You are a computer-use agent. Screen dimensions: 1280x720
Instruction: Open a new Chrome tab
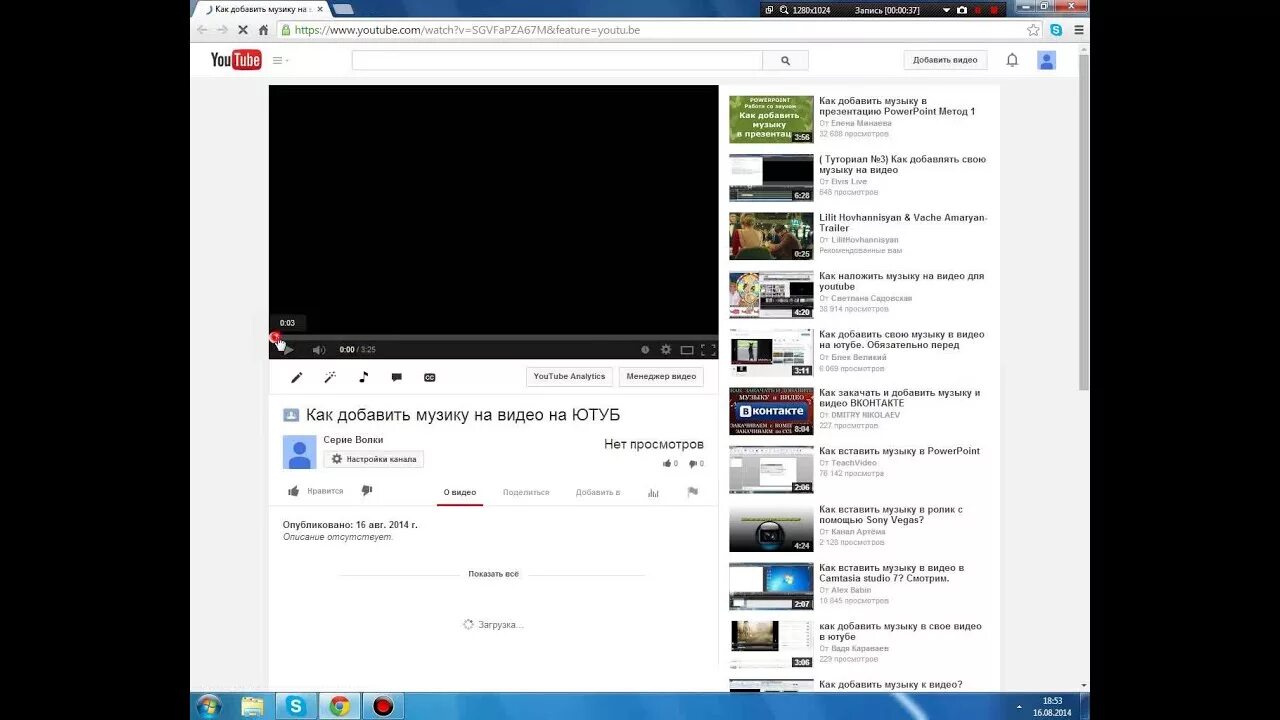click(x=342, y=9)
